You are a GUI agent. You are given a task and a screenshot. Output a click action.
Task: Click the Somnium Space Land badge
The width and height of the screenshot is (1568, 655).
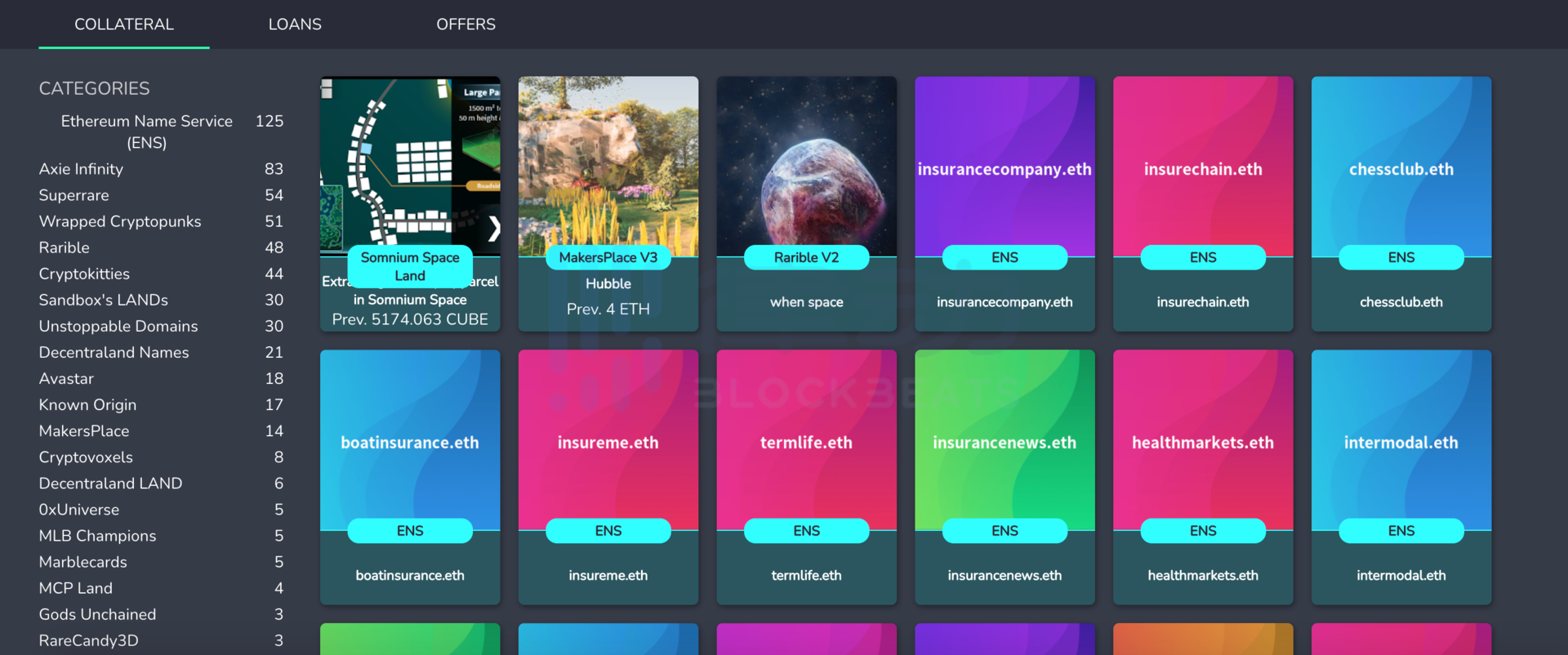pyautogui.click(x=410, y=266)
